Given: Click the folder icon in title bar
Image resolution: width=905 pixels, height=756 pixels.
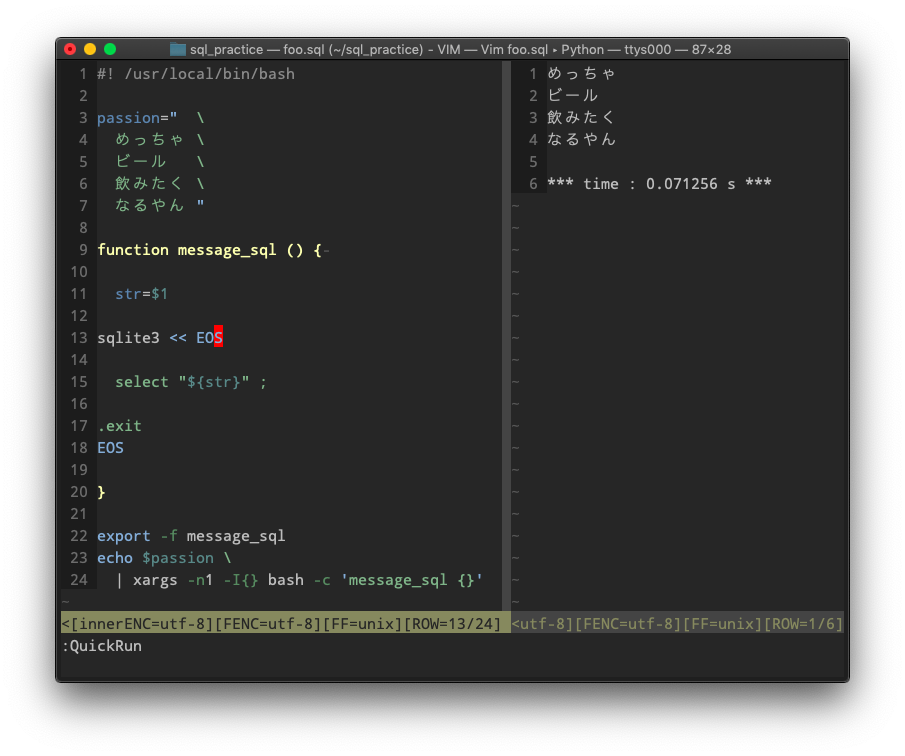Looking at the screenshot, I should (177, 47).
